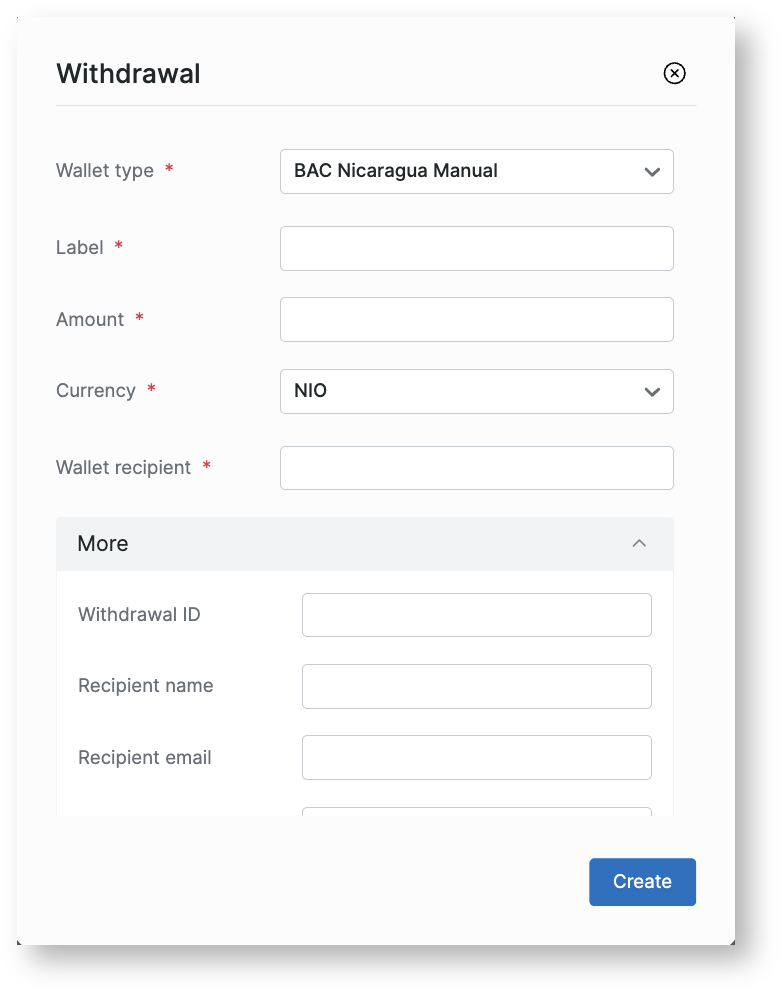Viewport: 783px width, 993px height.
Task: Click into the Amount field
Action: (476, 319)
